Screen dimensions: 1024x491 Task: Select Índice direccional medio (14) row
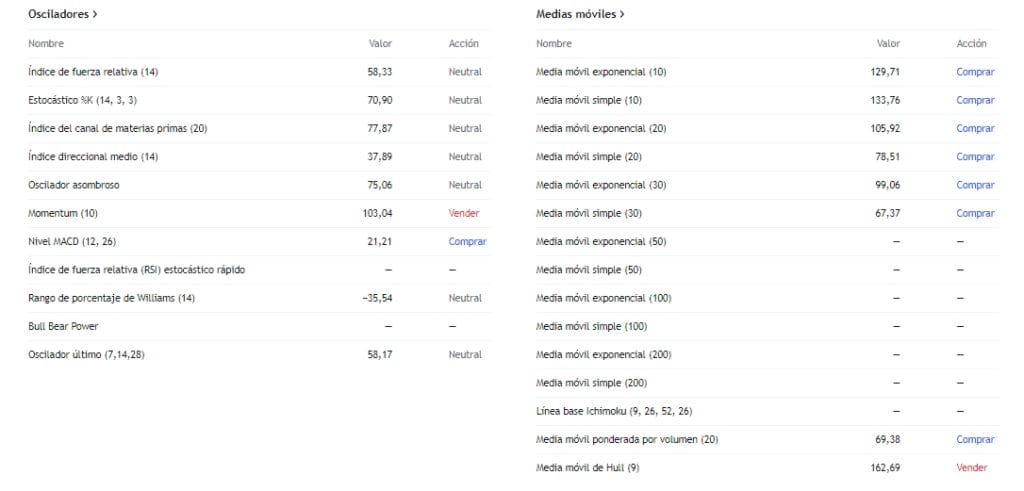pyautogui.click(x=93, y=157)
